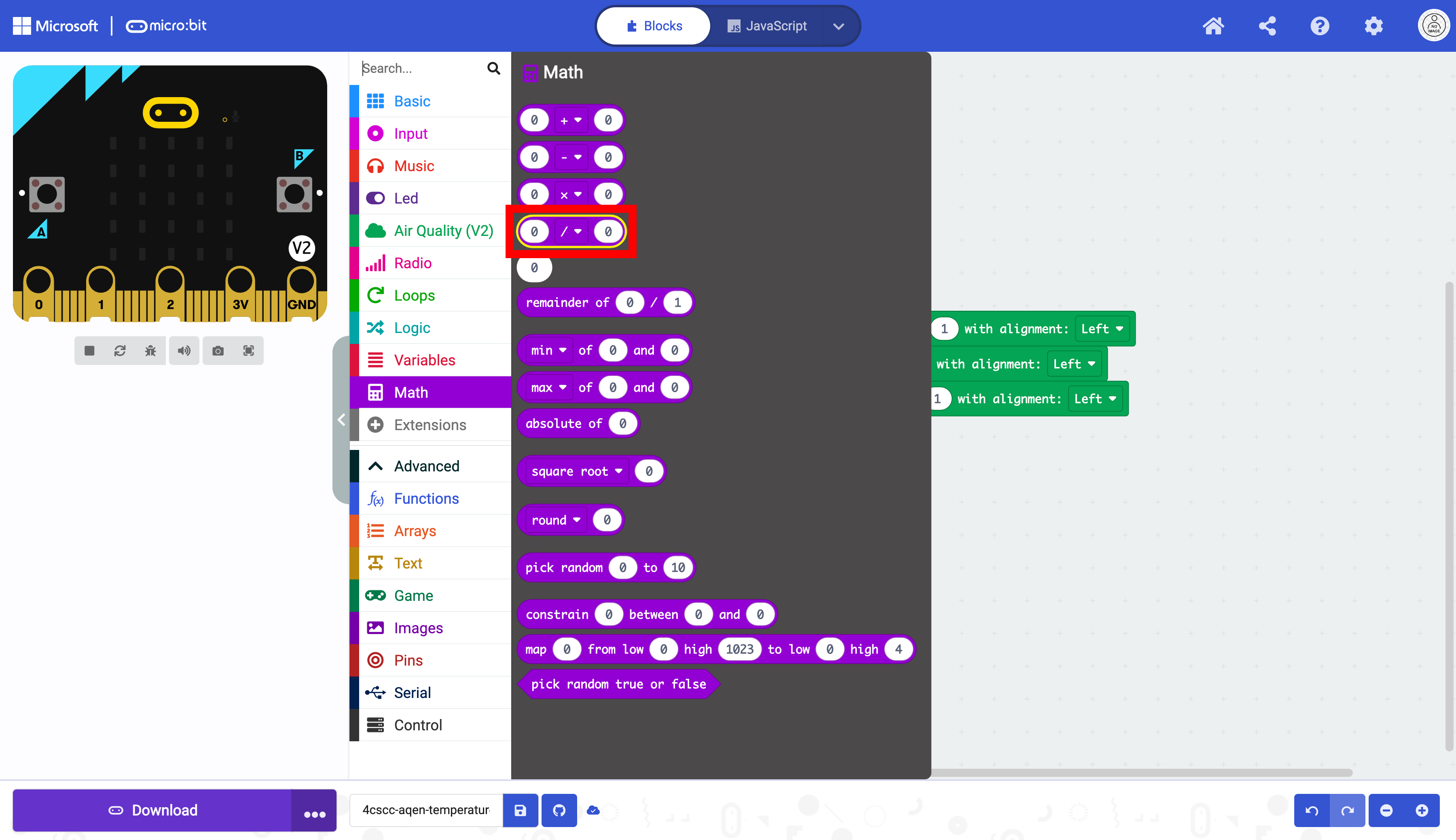The height and width of the screenshot is (840, 1456).
Task: Click the vertical workspace scrollbar
Action: coord(1450,516)
